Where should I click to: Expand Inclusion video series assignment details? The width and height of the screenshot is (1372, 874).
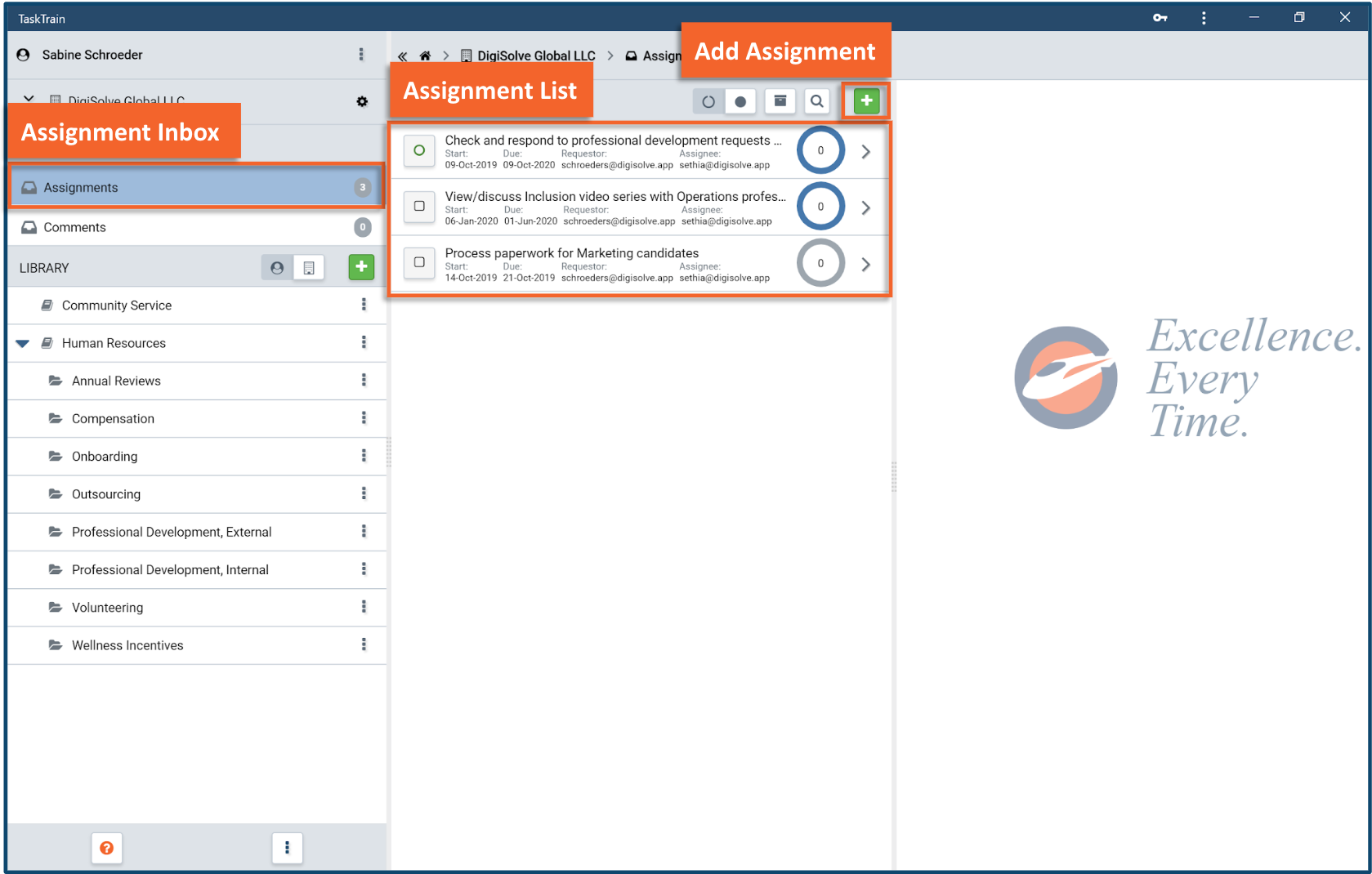866,207
